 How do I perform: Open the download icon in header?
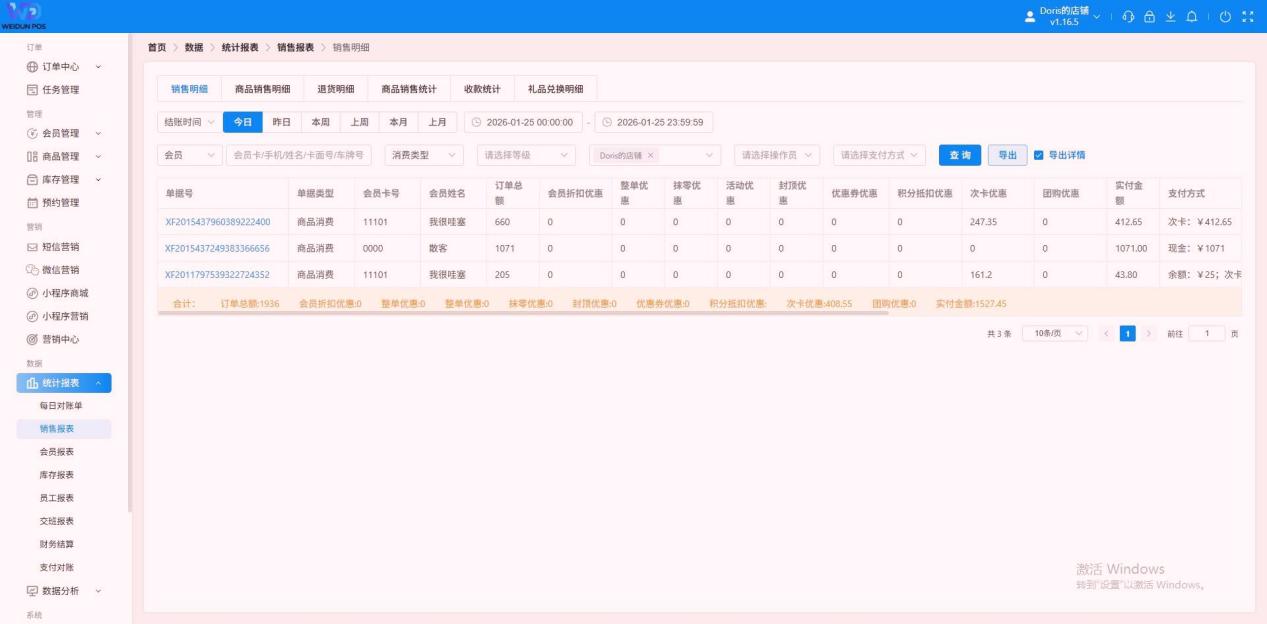pyautogui.click(x=1171, y=16)
